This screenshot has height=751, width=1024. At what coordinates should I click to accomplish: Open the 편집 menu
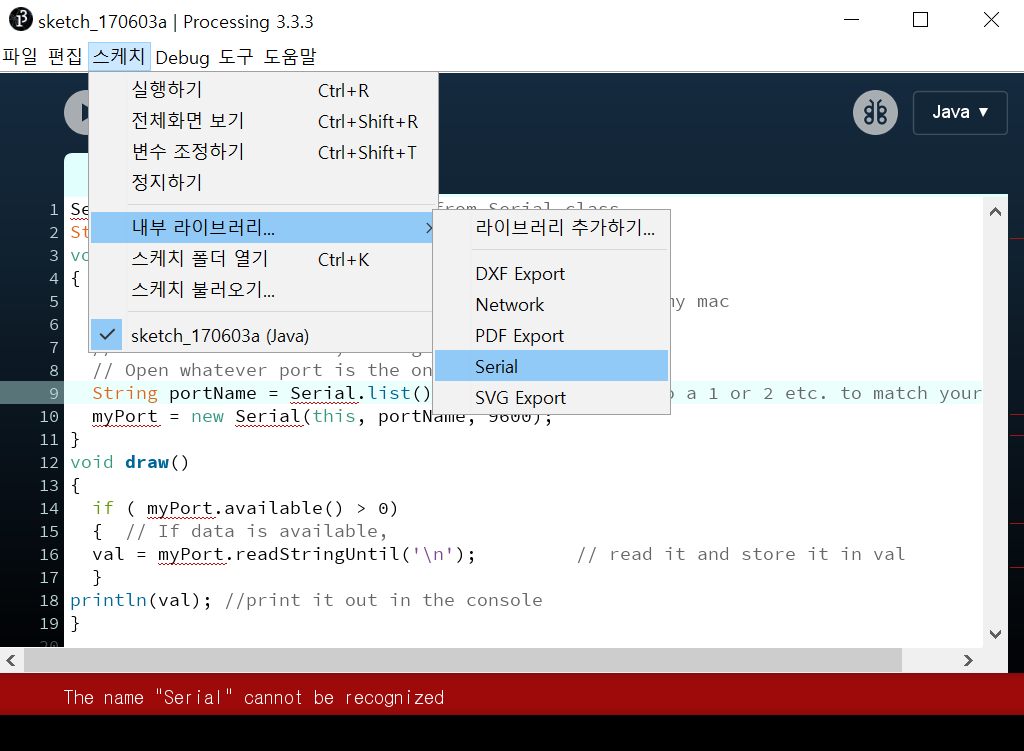65,56
